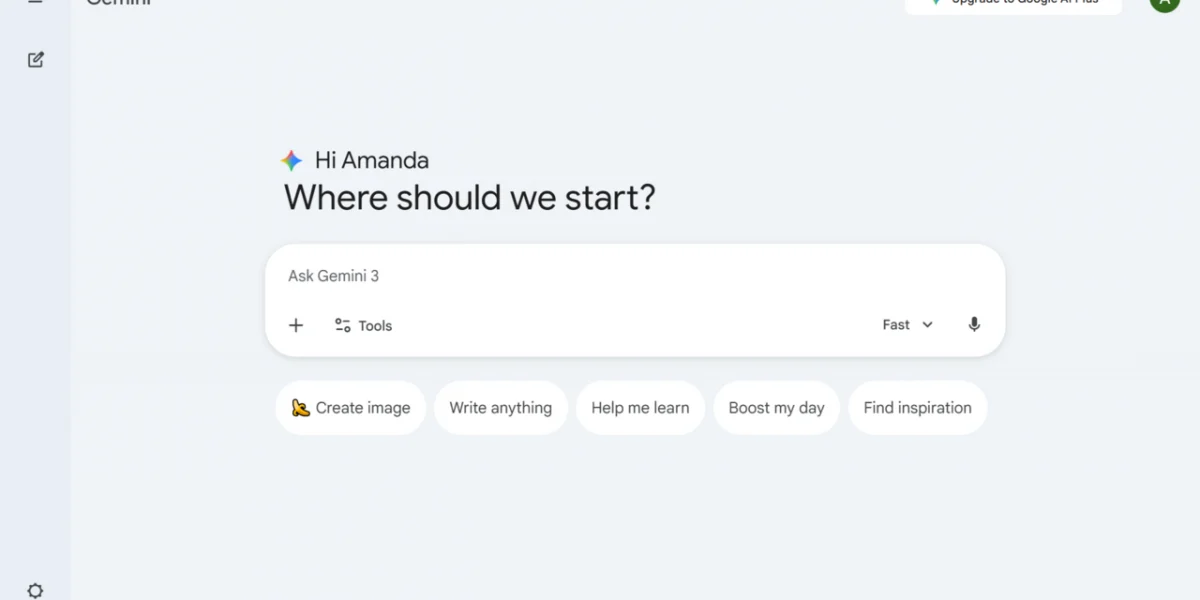
Task: Click the Find inspiration chip
Action: click(917, 408)
